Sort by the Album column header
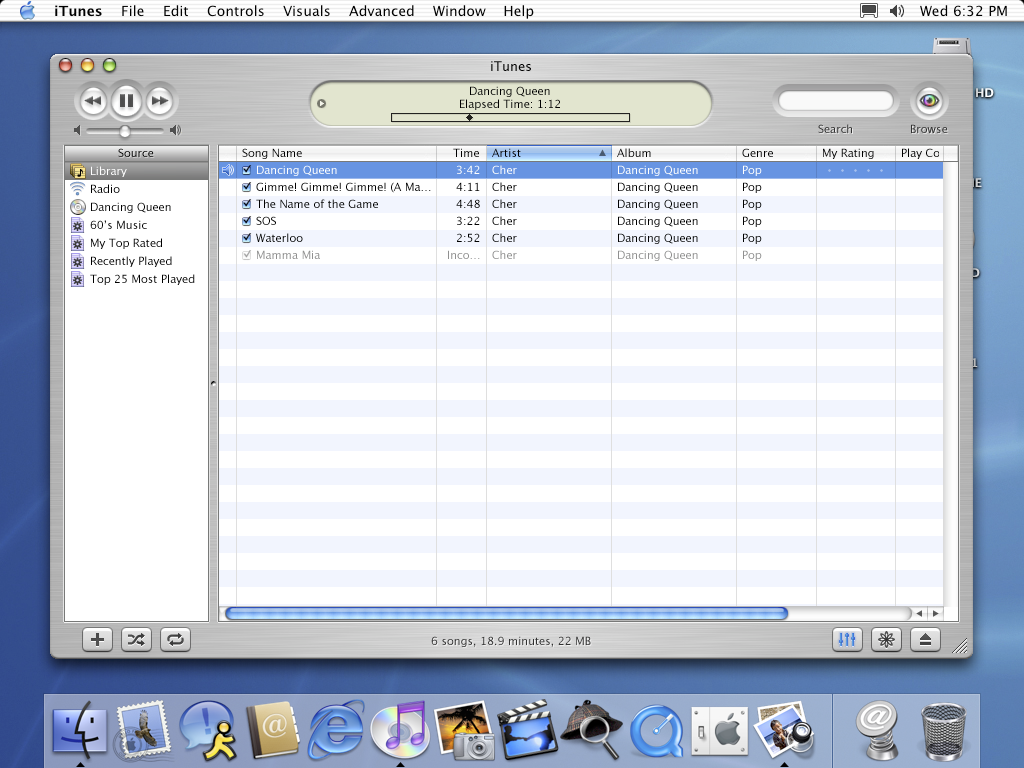The width and height of the screenshot is (1024, 768). point(674,153)
